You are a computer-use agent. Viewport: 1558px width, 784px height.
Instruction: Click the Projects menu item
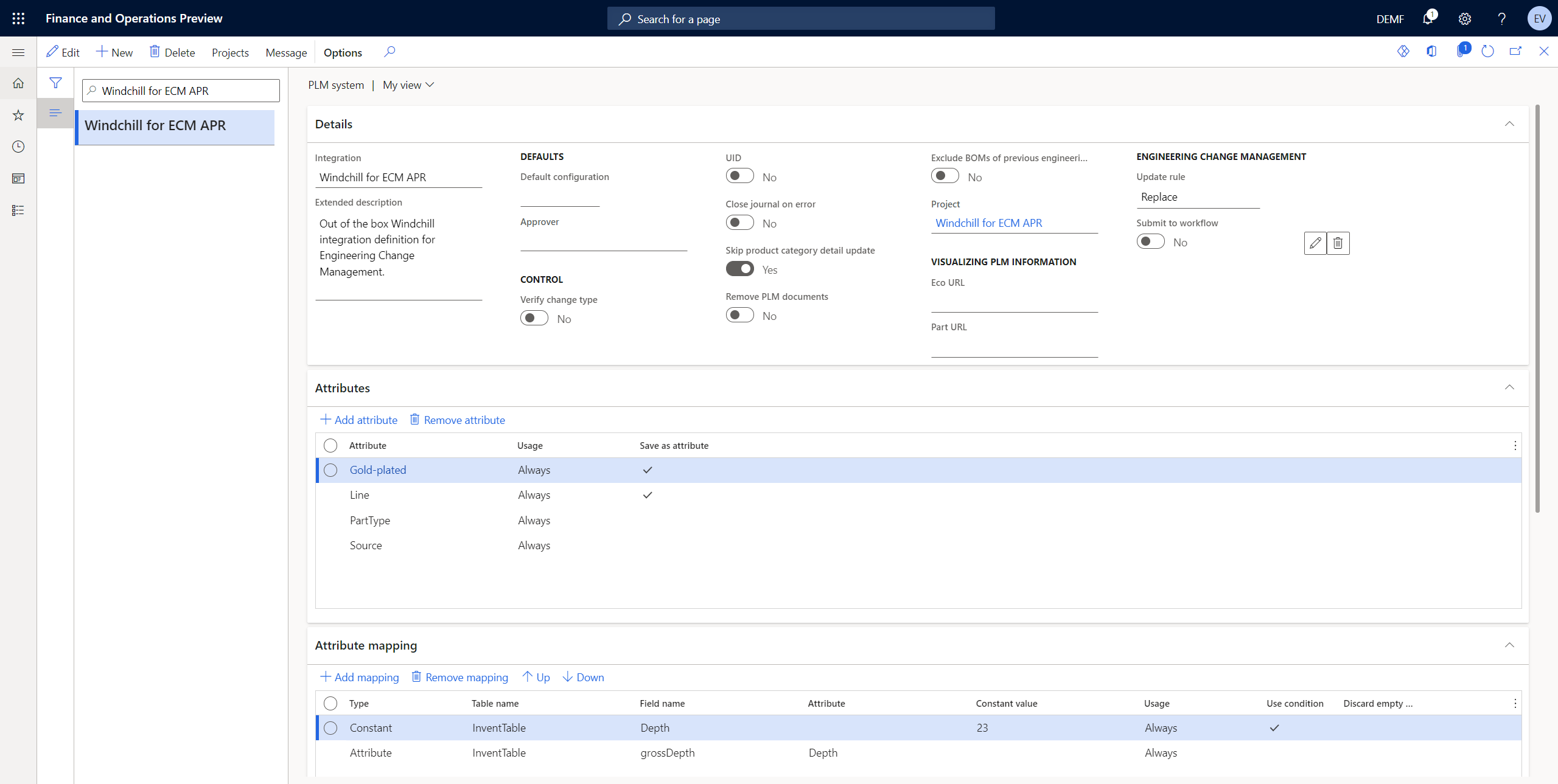click(x=229, y=52)
